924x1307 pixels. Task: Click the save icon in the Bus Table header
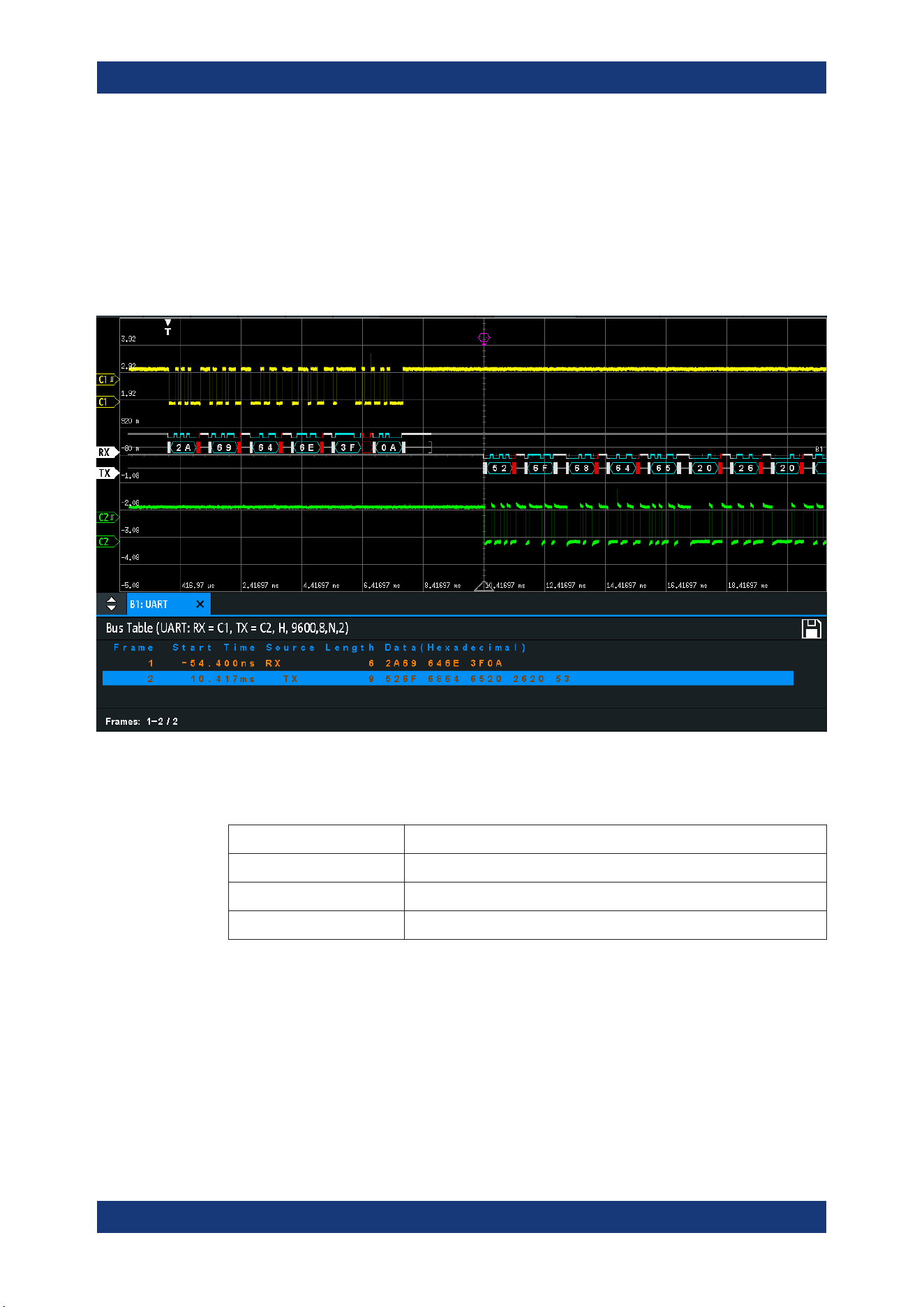click(x=811, y=628)
